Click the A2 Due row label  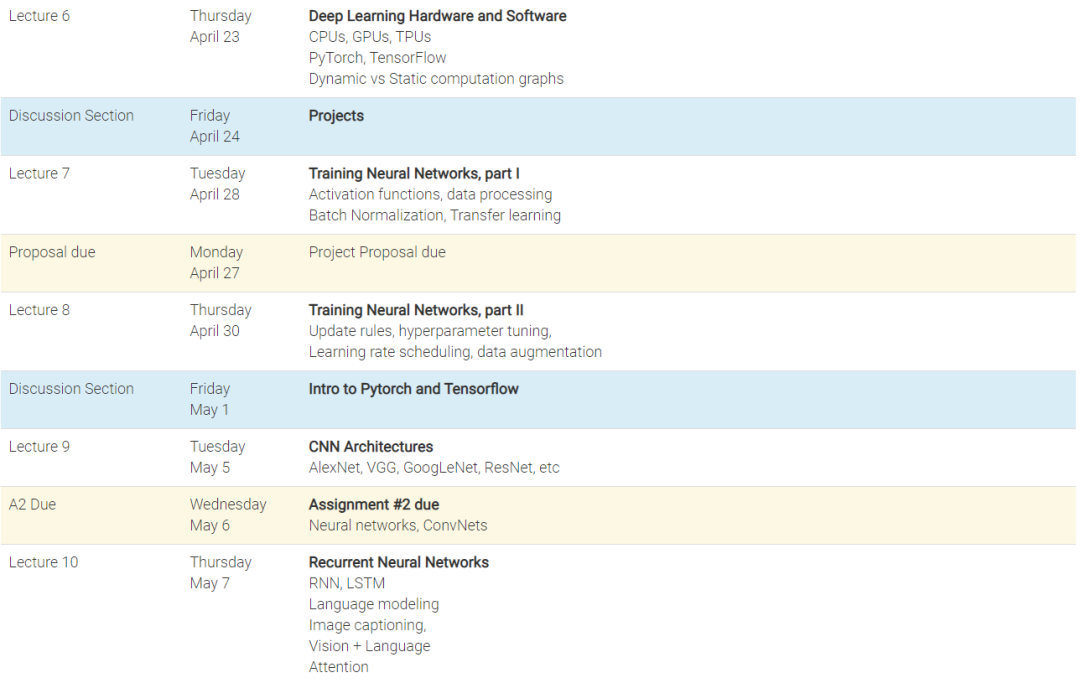click(32, 504)
